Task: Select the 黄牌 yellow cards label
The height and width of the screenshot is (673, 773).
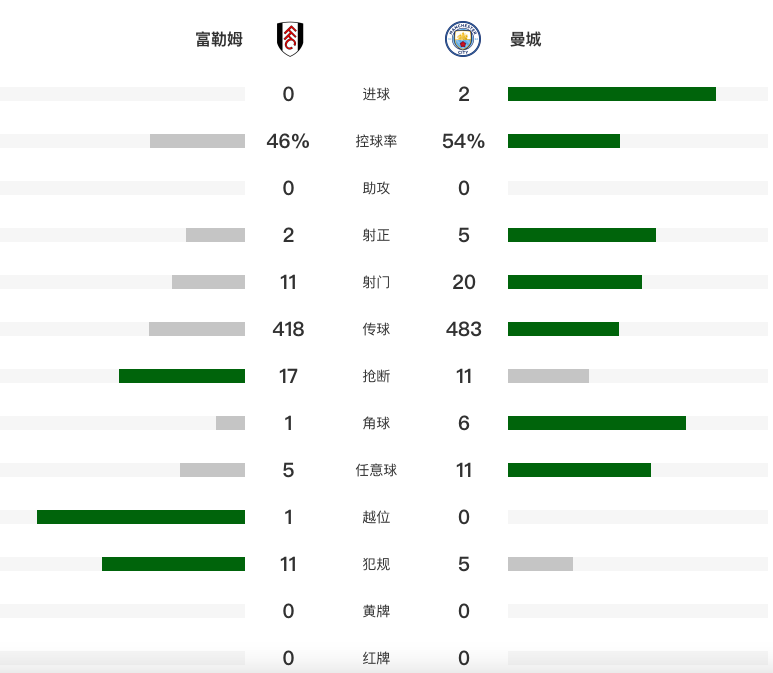Action: pos(376,611)
